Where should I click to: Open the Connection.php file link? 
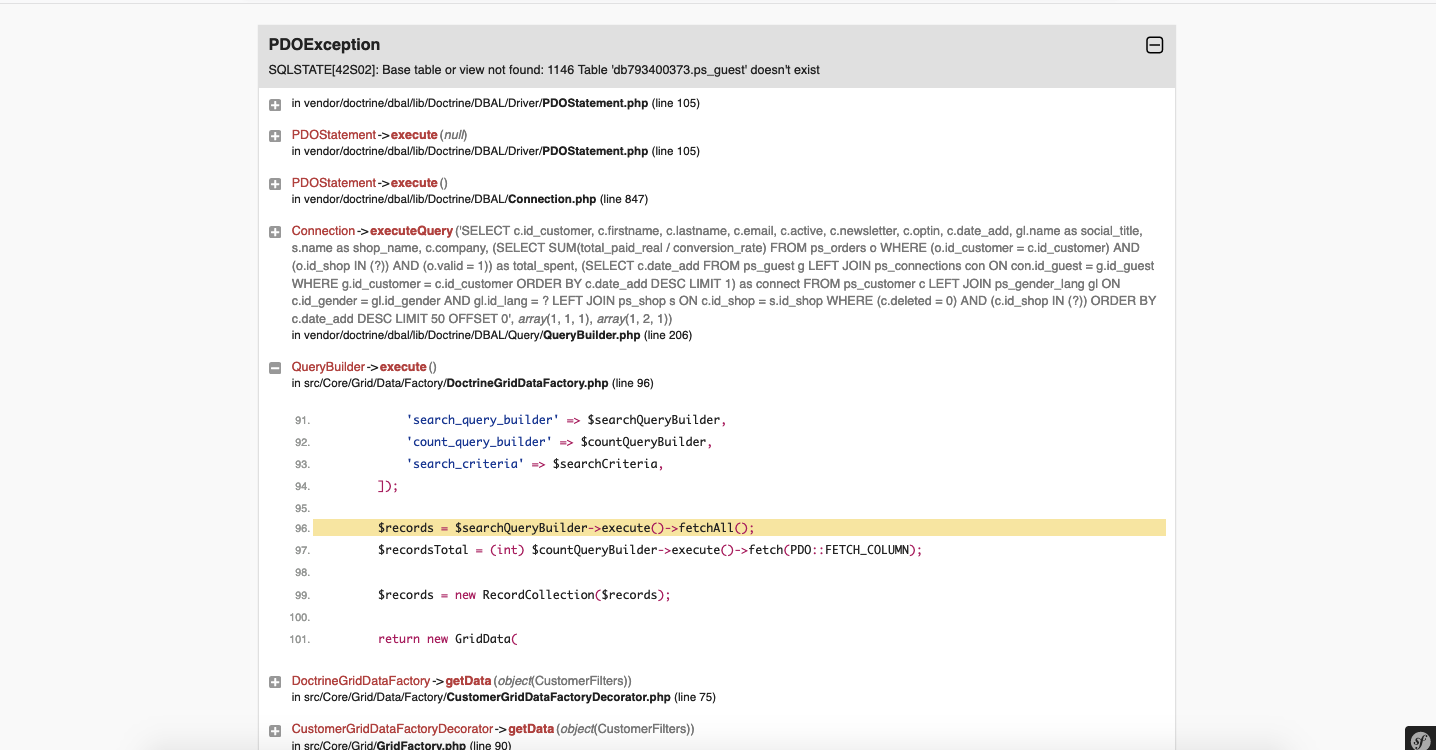pos(552,199)
